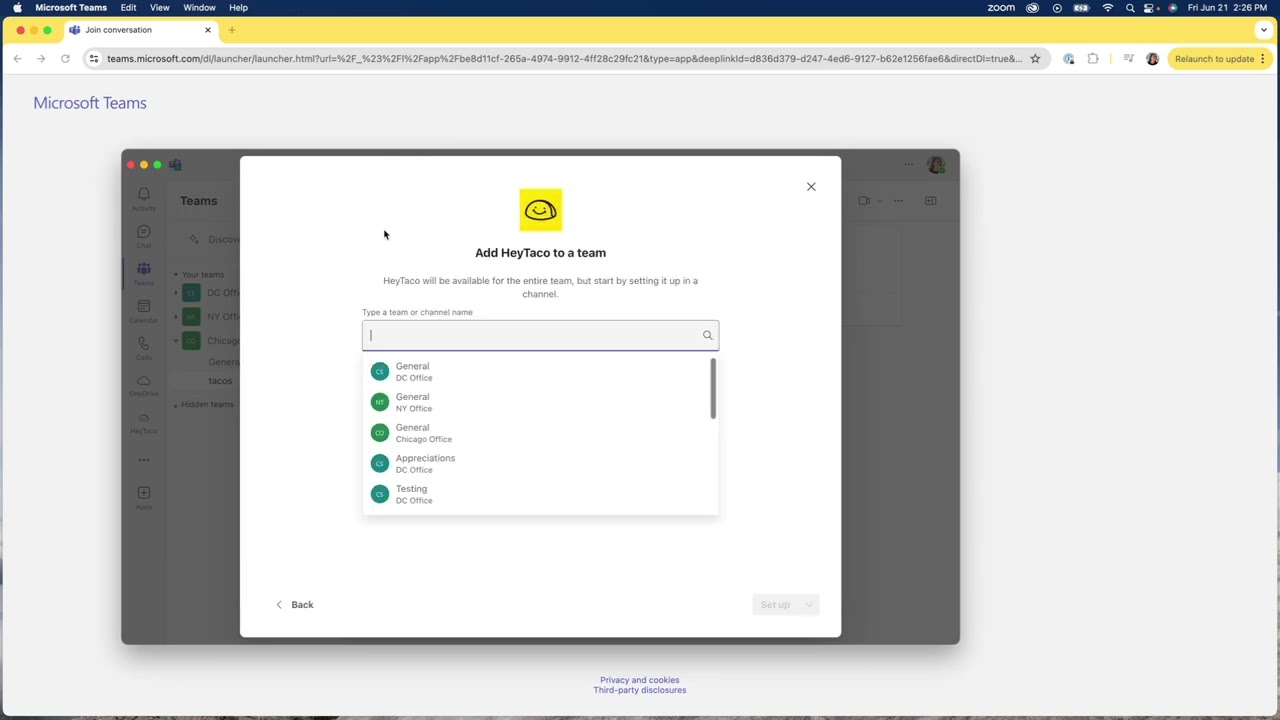Open the Extensions puzzle icon
This screenshot has width=1280, height=720.
(1093, 59)
